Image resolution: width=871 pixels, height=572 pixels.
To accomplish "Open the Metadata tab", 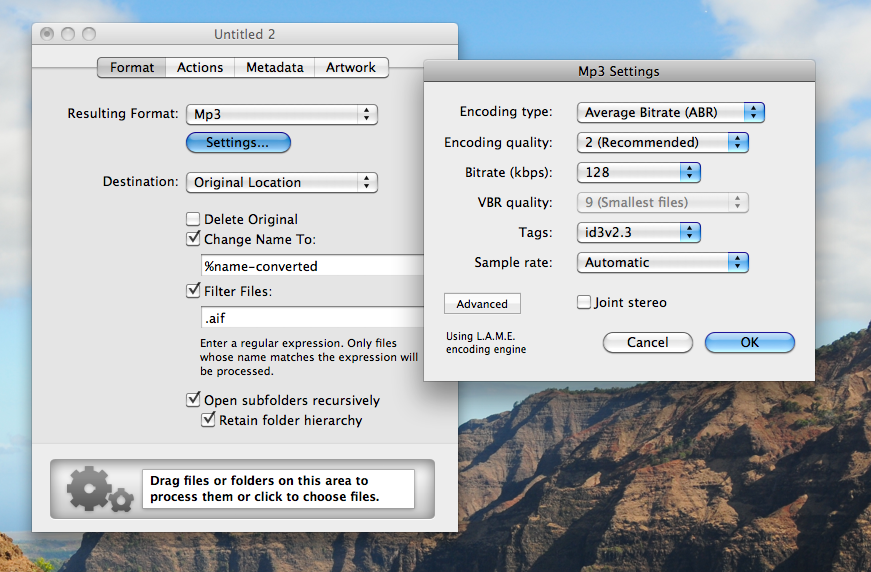I will tap(274, 68).
